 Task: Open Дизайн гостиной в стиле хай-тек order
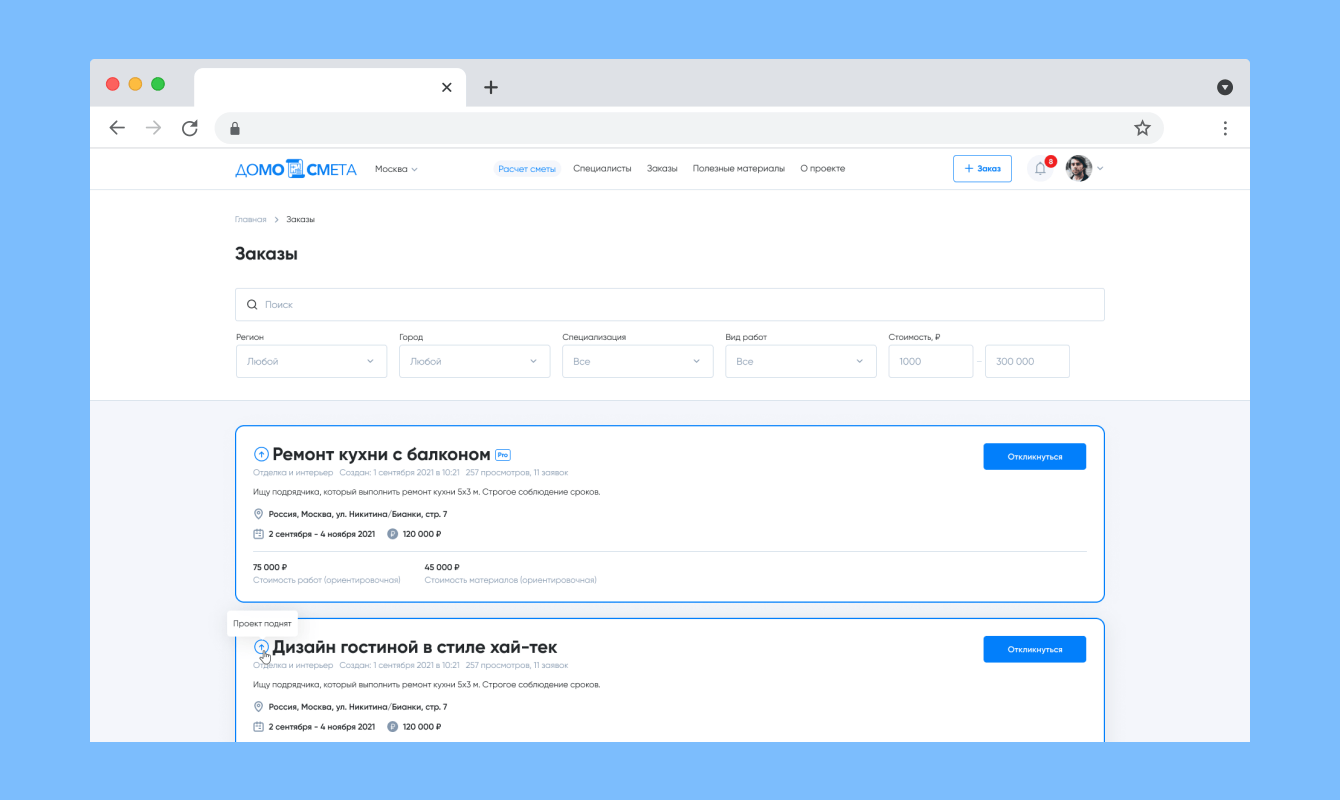pos(415,647)
